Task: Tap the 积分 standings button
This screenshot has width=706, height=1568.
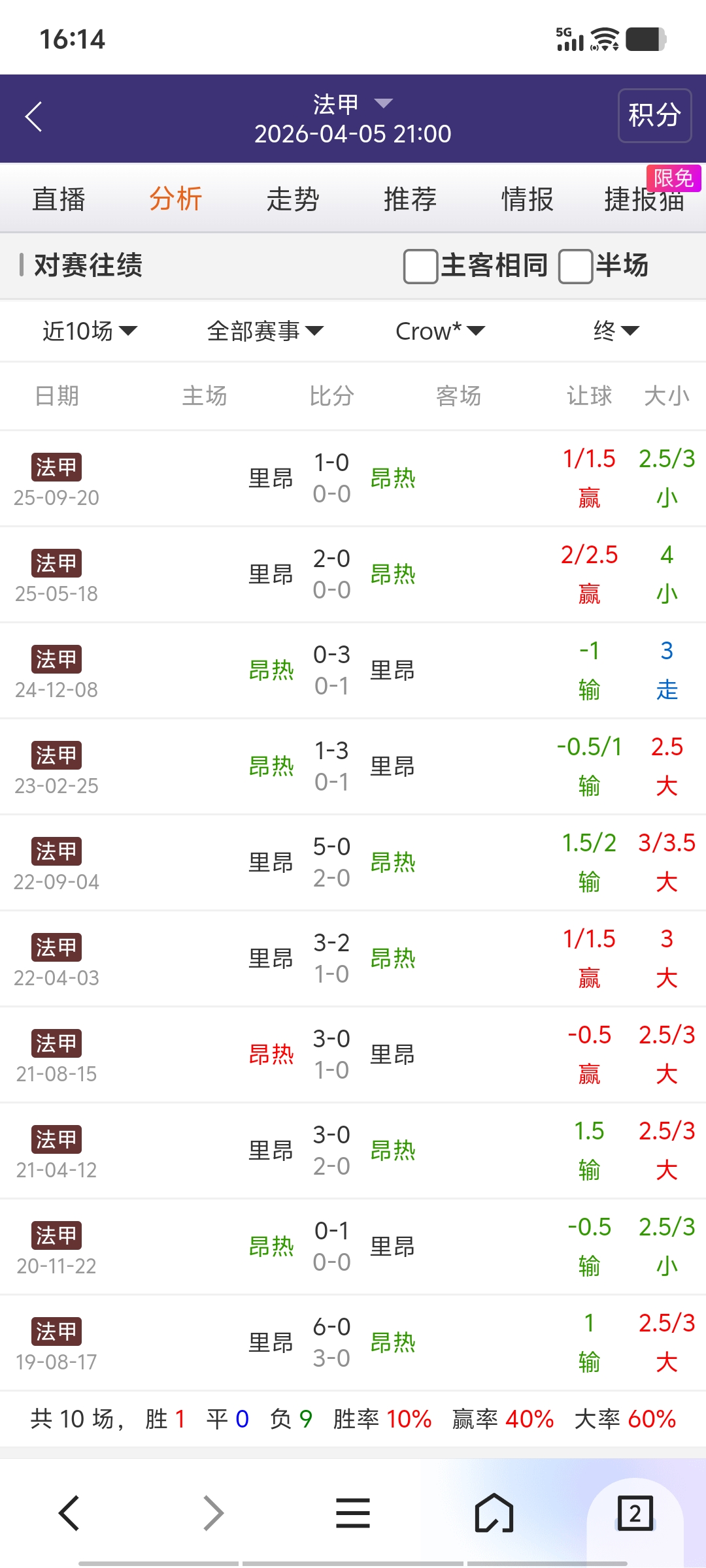Action: pyautogui.click(x=654, y=116)
